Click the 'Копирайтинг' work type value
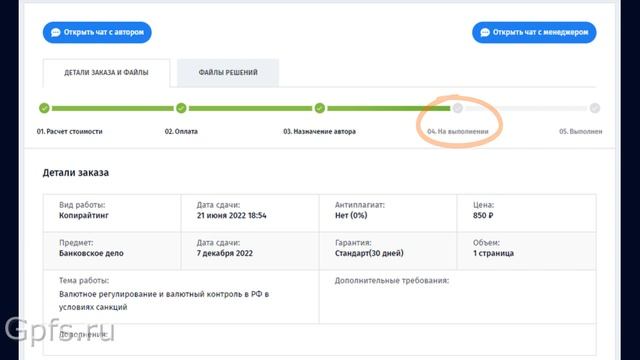 tap(84, 216)
